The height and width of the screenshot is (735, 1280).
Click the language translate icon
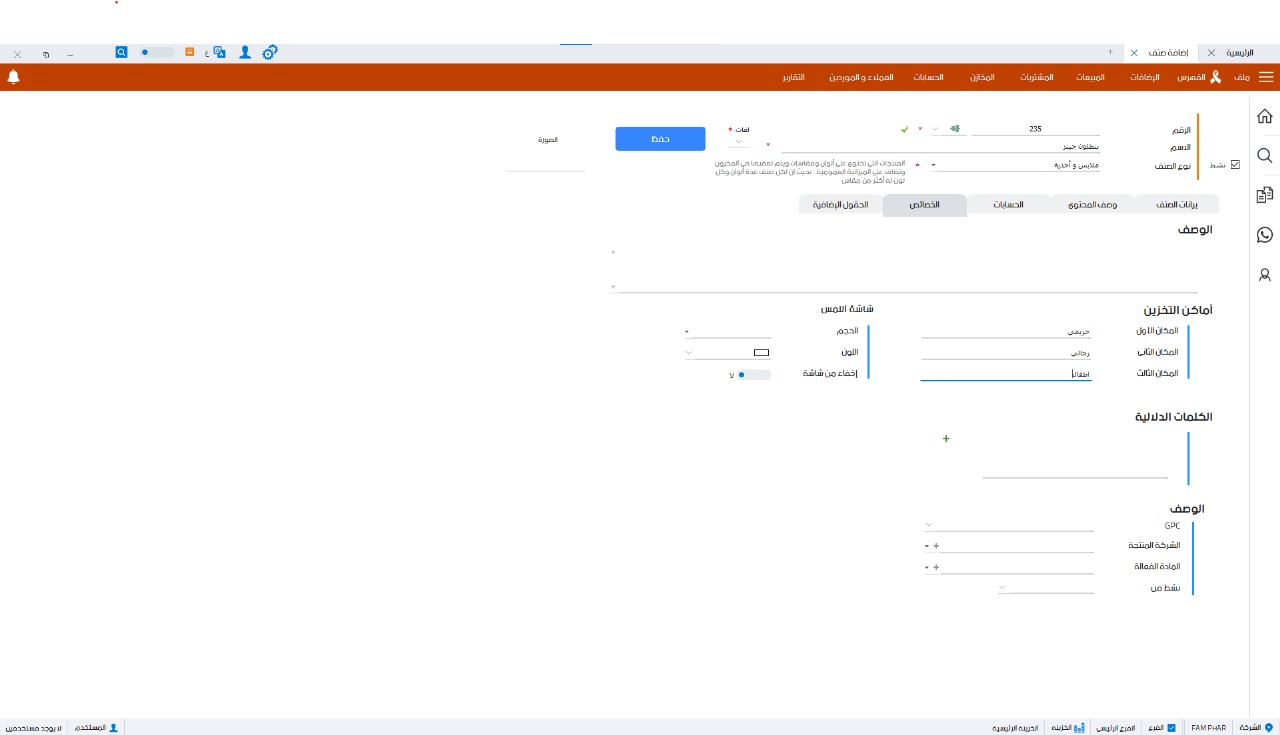click(x=219, y=52)
